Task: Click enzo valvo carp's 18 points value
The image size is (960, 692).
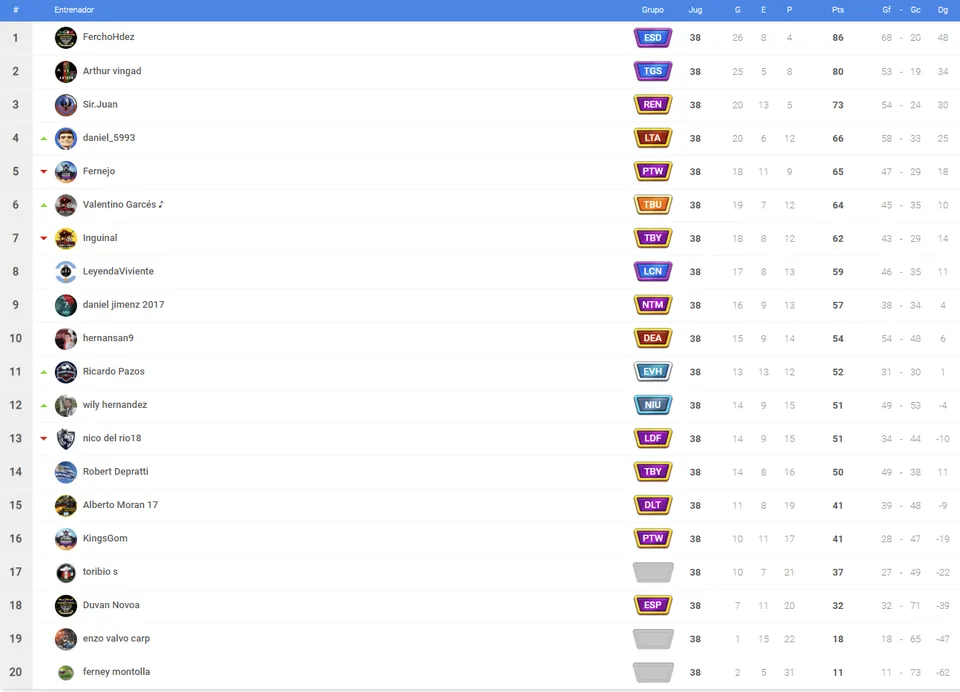Action: [838, 639]
